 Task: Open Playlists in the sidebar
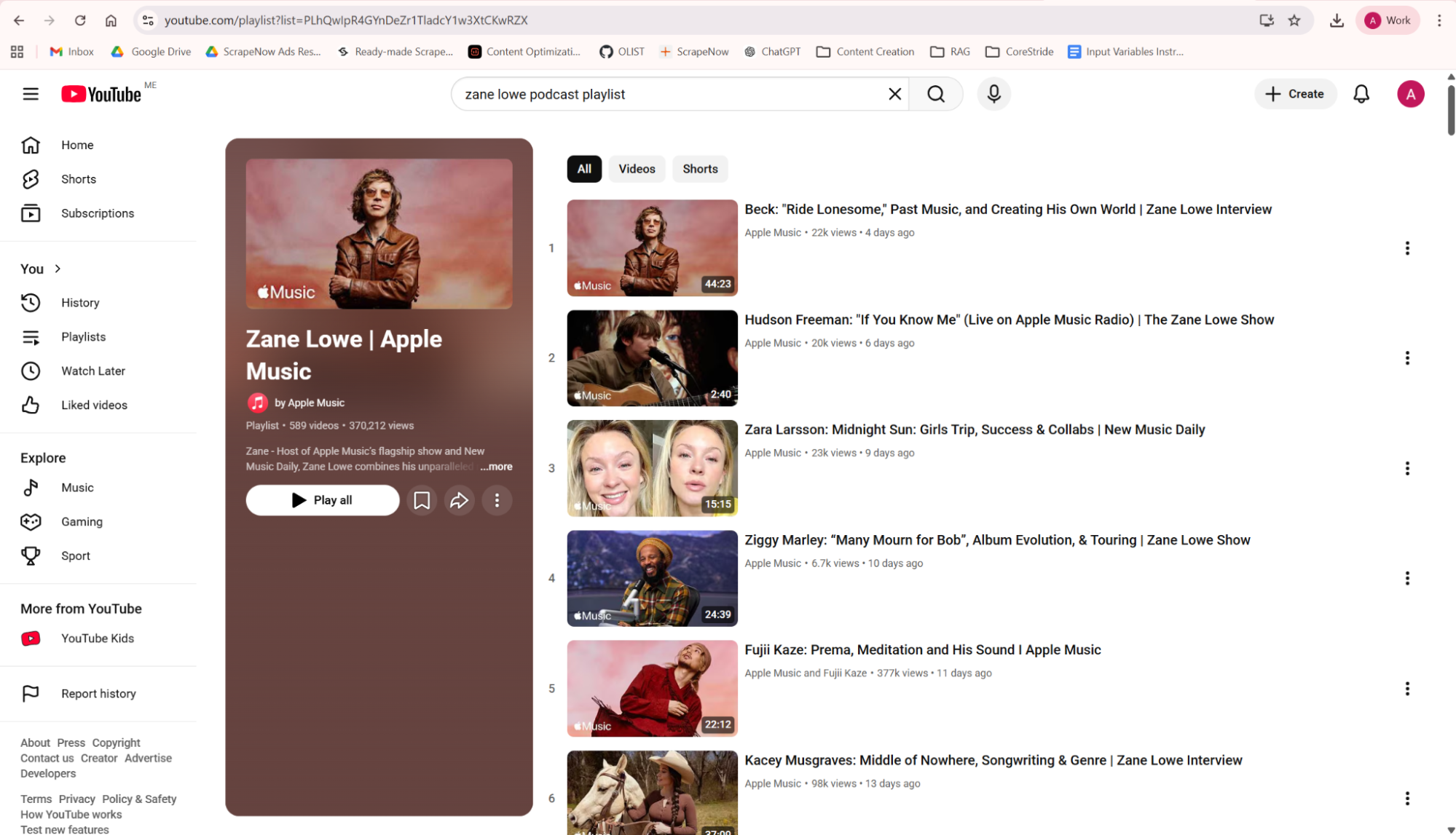(x=98, y=337)
